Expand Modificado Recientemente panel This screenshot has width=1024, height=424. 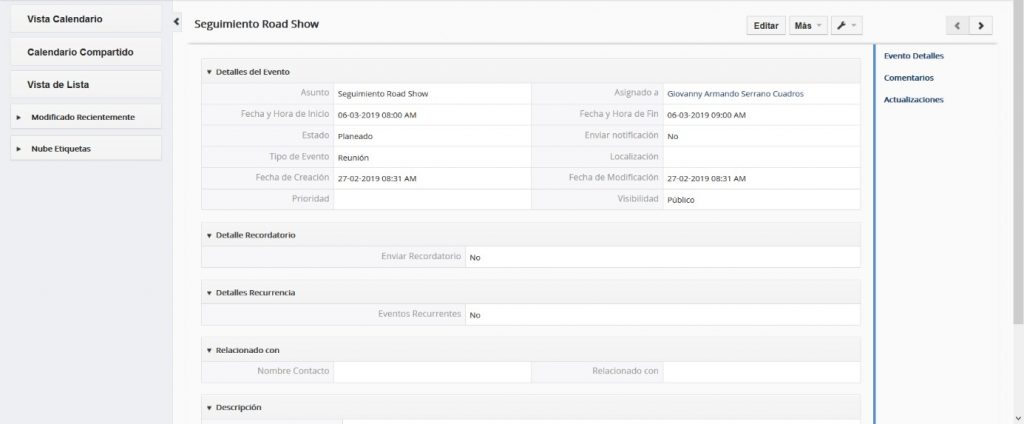[85, 117]
